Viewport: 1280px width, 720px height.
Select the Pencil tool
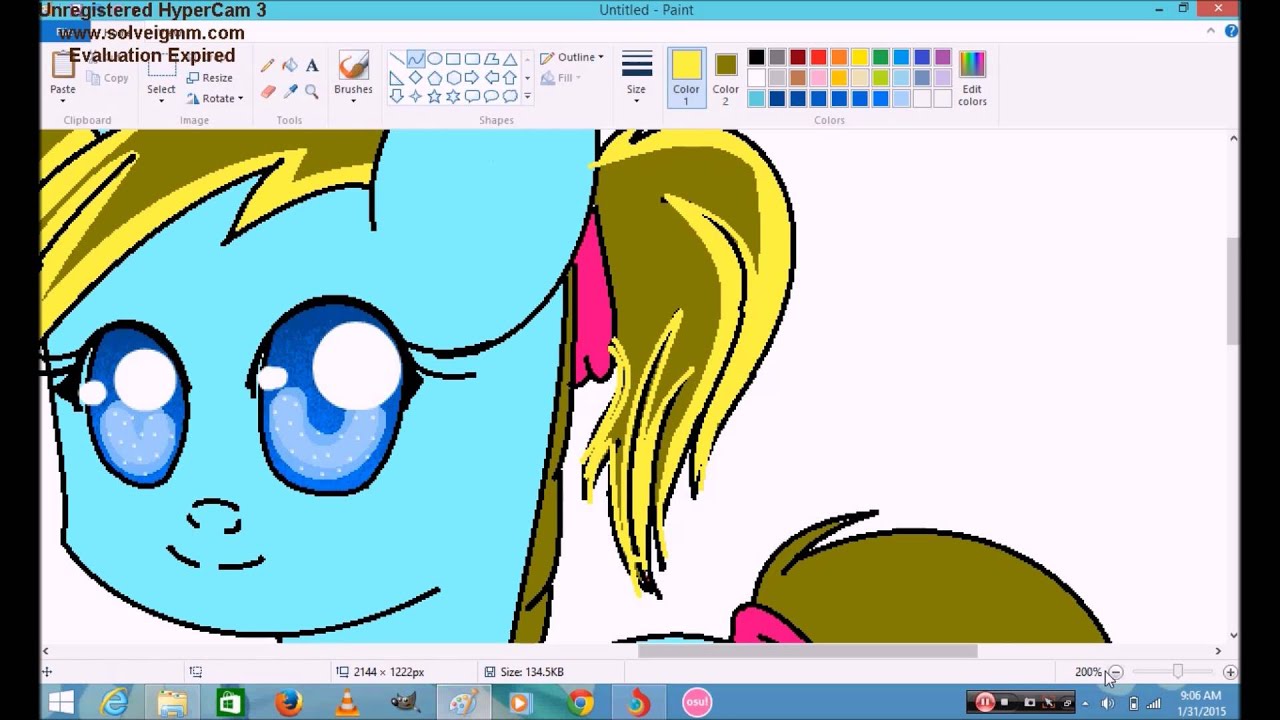[x=267, y=66]
